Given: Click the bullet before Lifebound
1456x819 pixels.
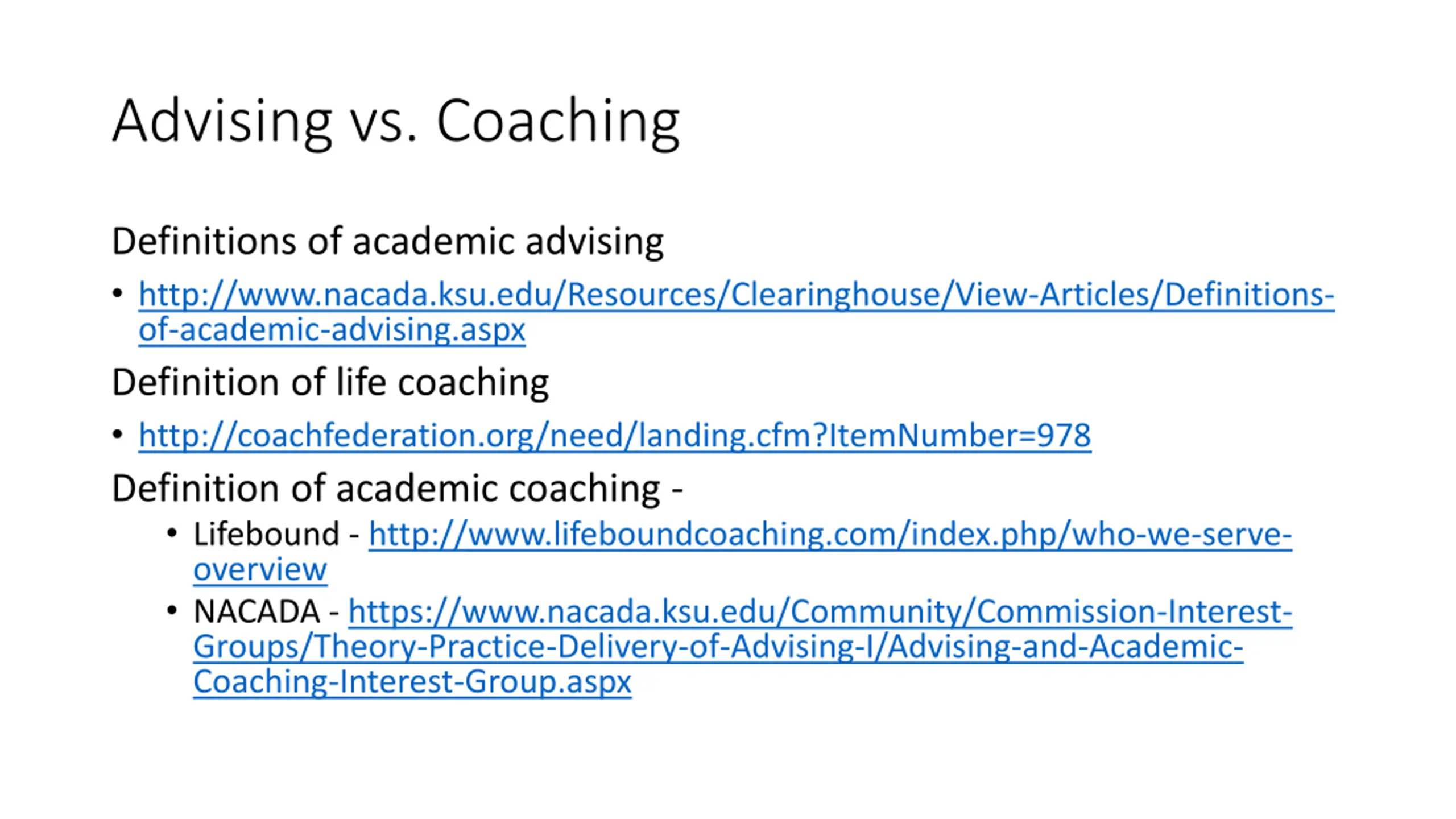Looking at the screenshot, I should pos(172,533).
